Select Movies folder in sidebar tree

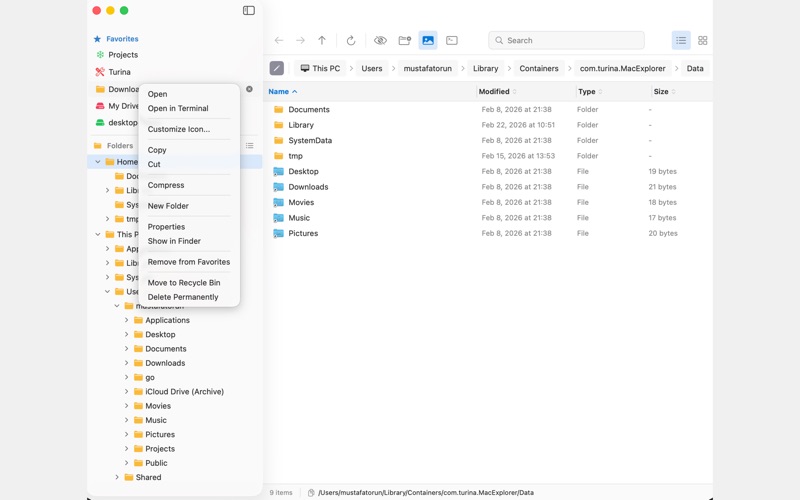158,406
